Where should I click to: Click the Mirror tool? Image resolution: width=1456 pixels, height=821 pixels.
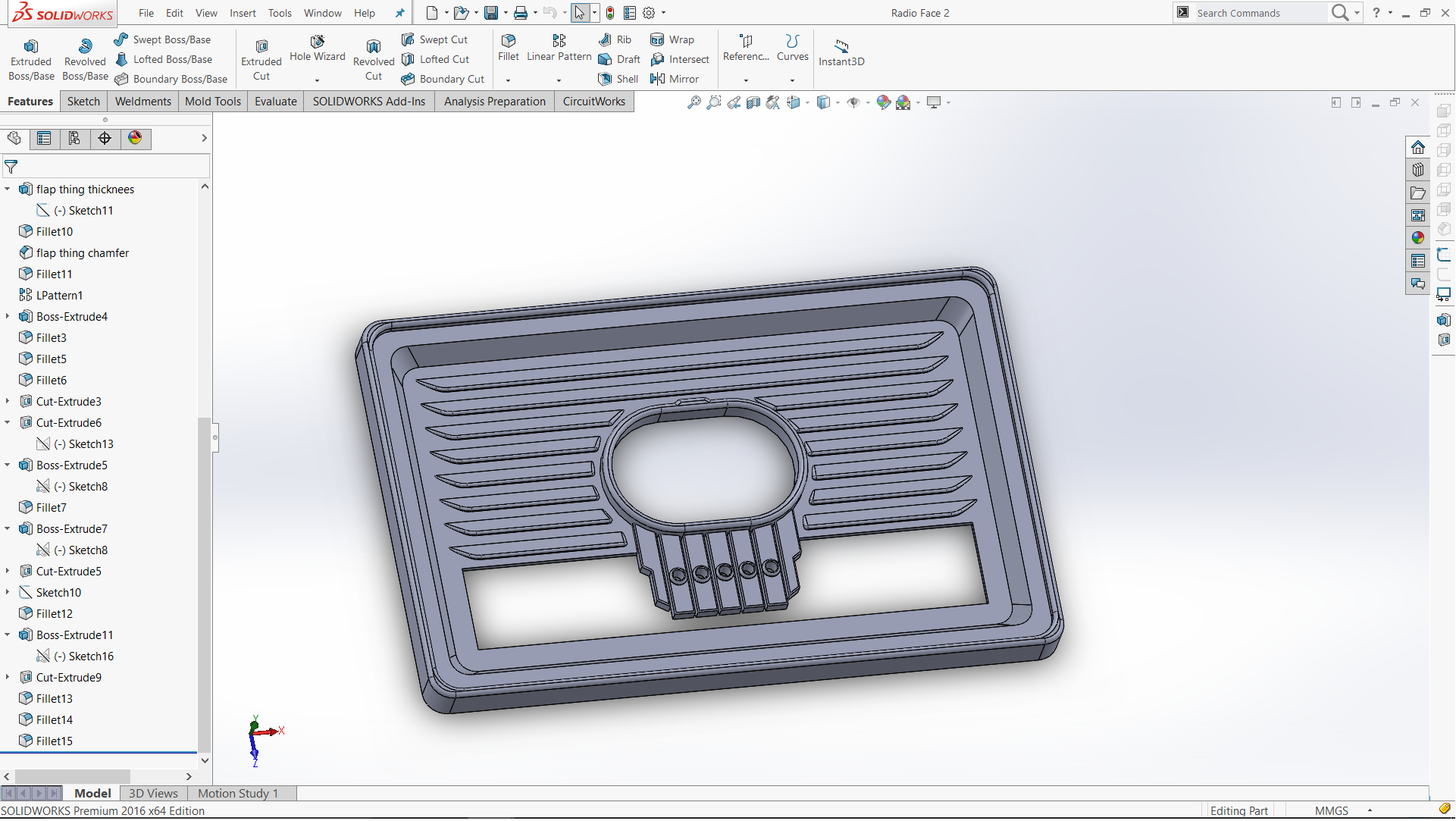pyautogui.click(x=675, y=79)
